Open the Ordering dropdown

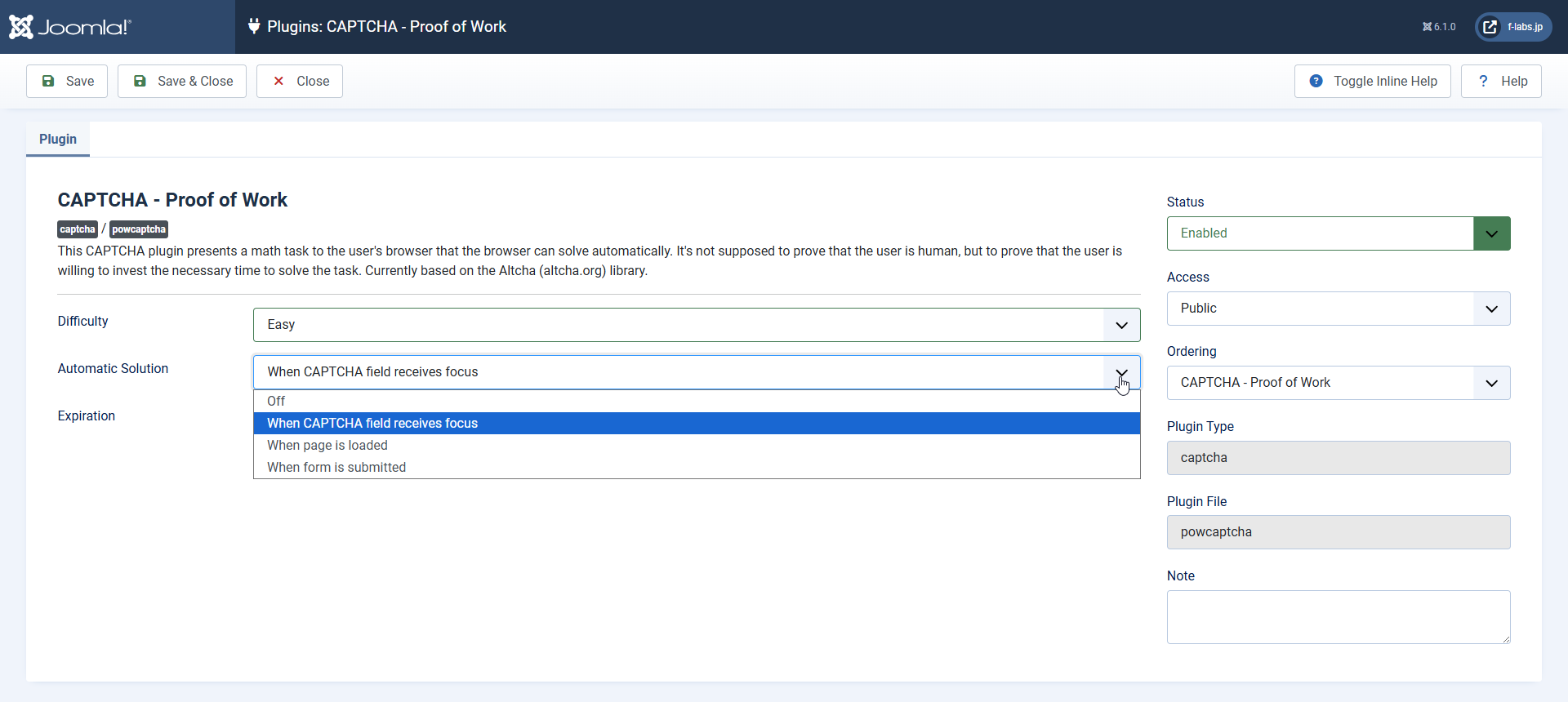(x=1339, y=383)
